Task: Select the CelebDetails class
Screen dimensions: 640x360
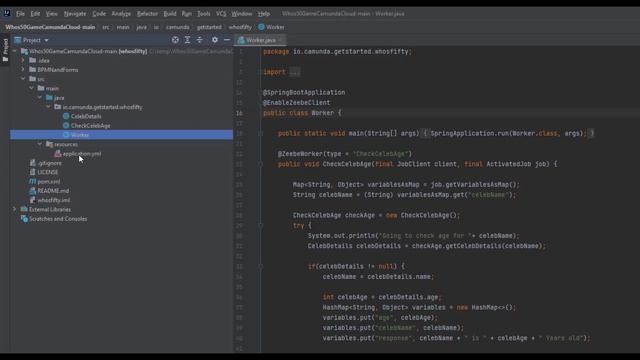Action: point(86,116)
